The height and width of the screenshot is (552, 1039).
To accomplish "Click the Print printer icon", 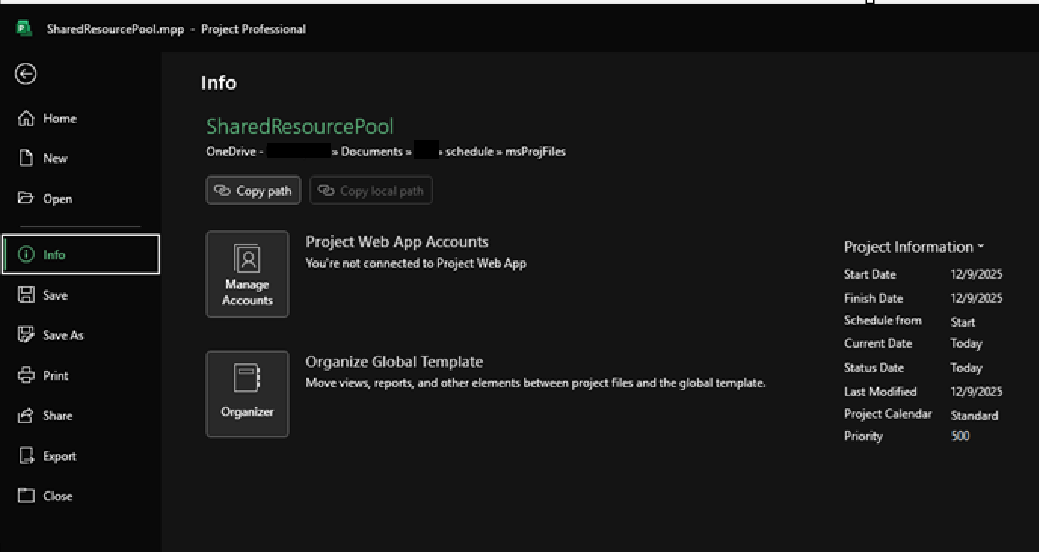I will 26,375.
